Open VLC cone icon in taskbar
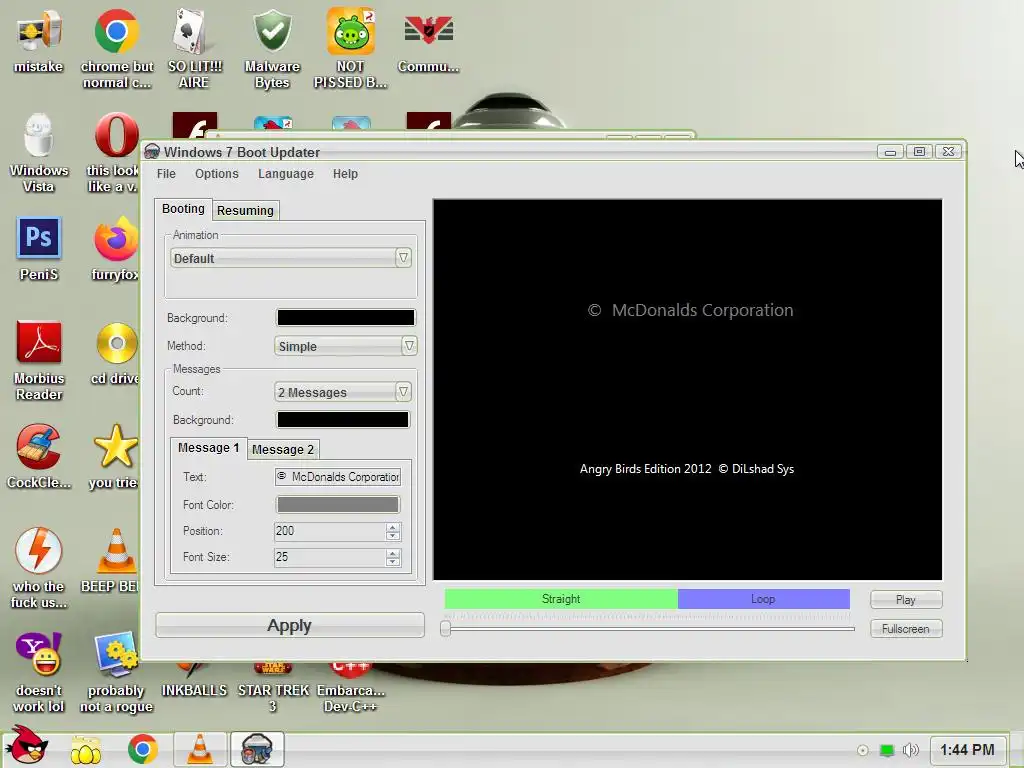This screenshot has width=1024, height=768. 200,749
